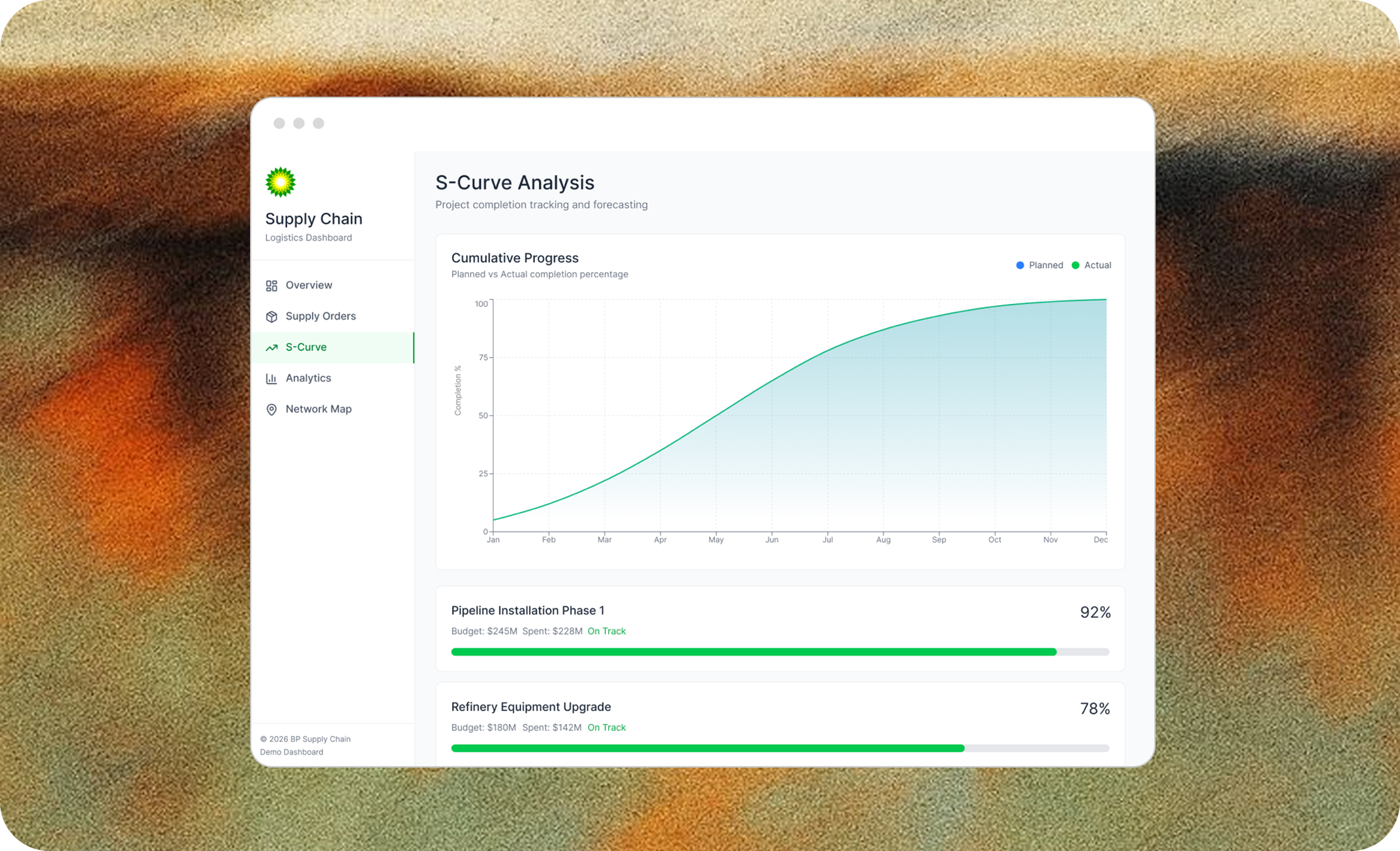
Task: Go to the Analytics page
Action: pyautogui.click(x=308, y=378)
